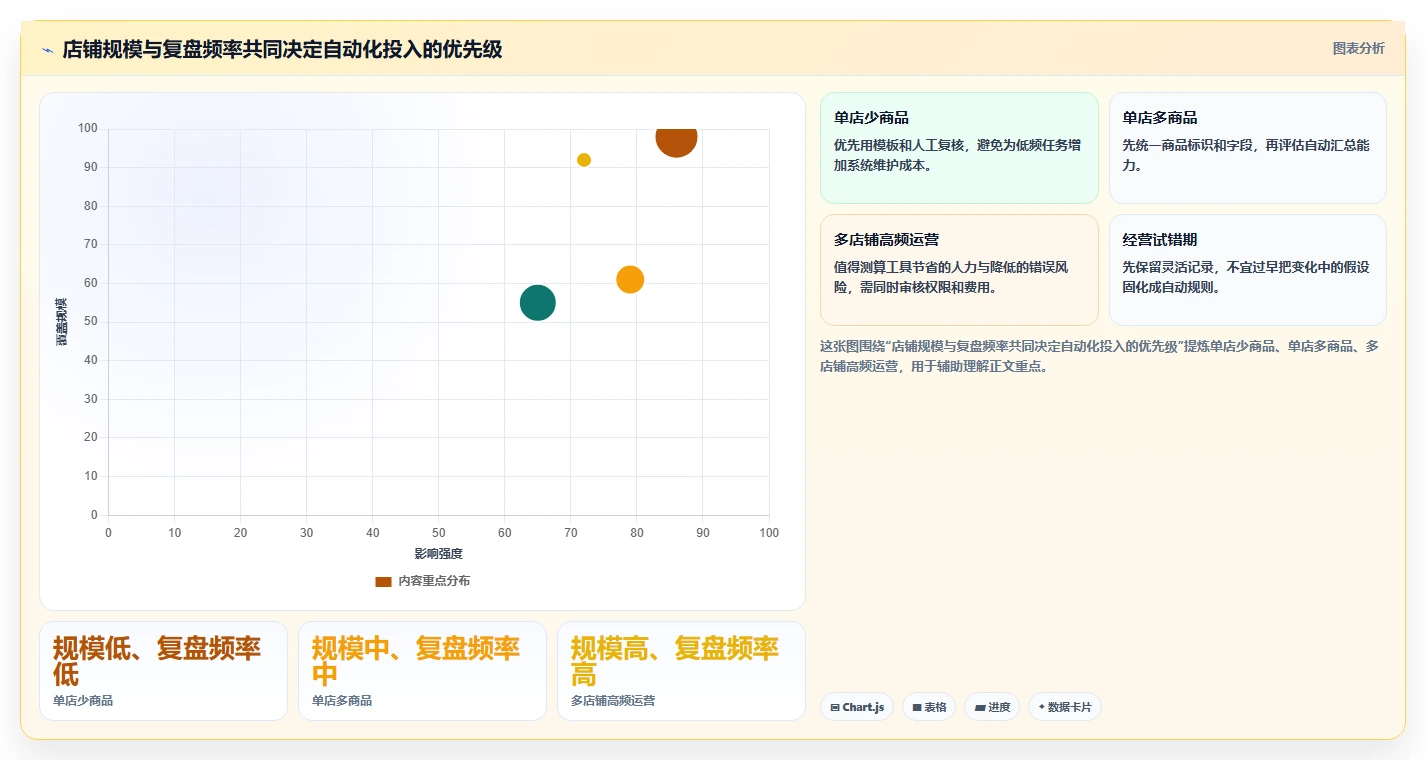Viewport: 1426px width, 760px height.
Task: Click the icon inside the 进度 chip
Action: (980, 707)
